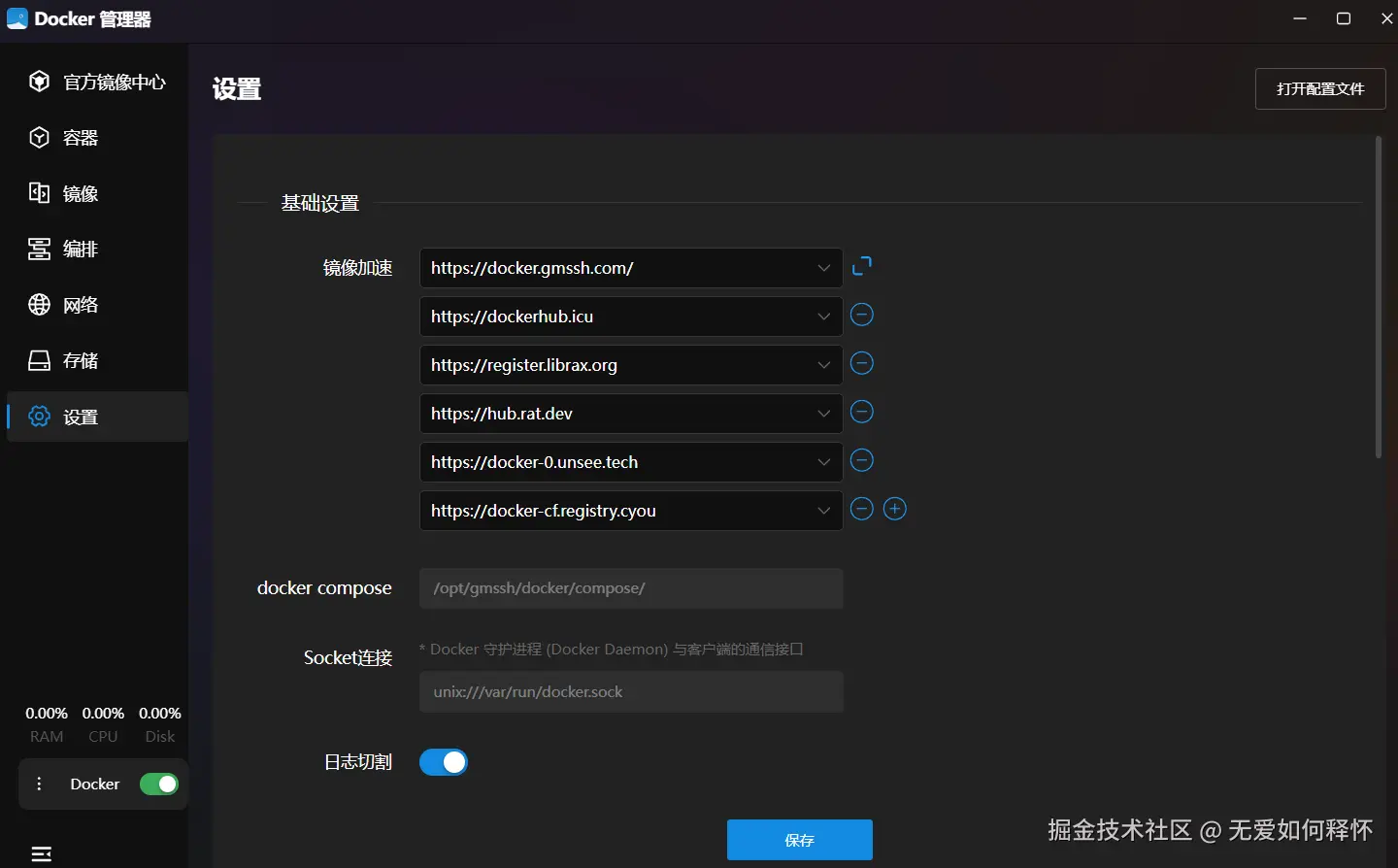Click the RAM 0.00% indicator
1398x868 pixels.
tap(47, 724)
